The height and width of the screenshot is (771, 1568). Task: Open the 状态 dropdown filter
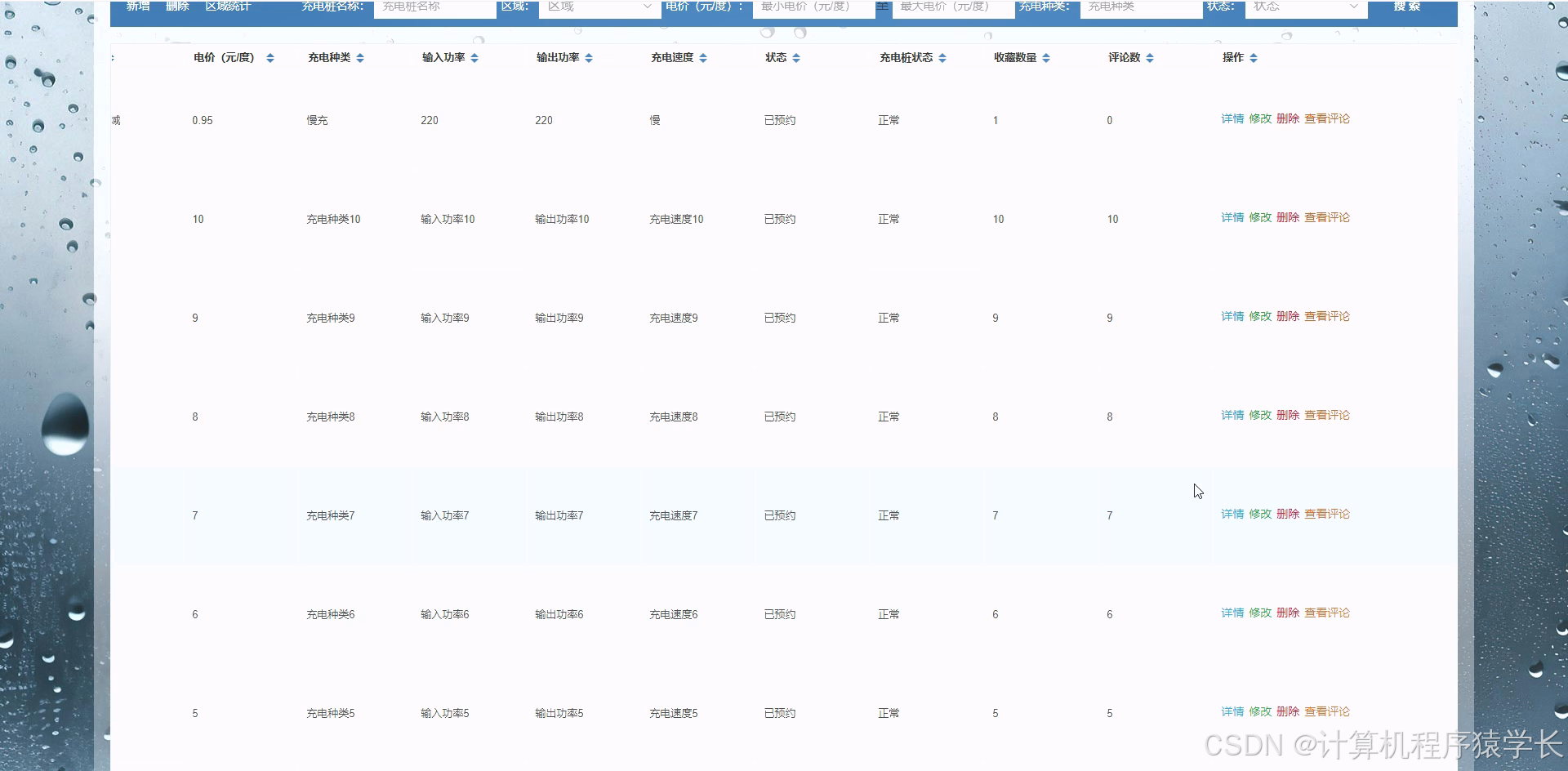tap(1307, 7)
